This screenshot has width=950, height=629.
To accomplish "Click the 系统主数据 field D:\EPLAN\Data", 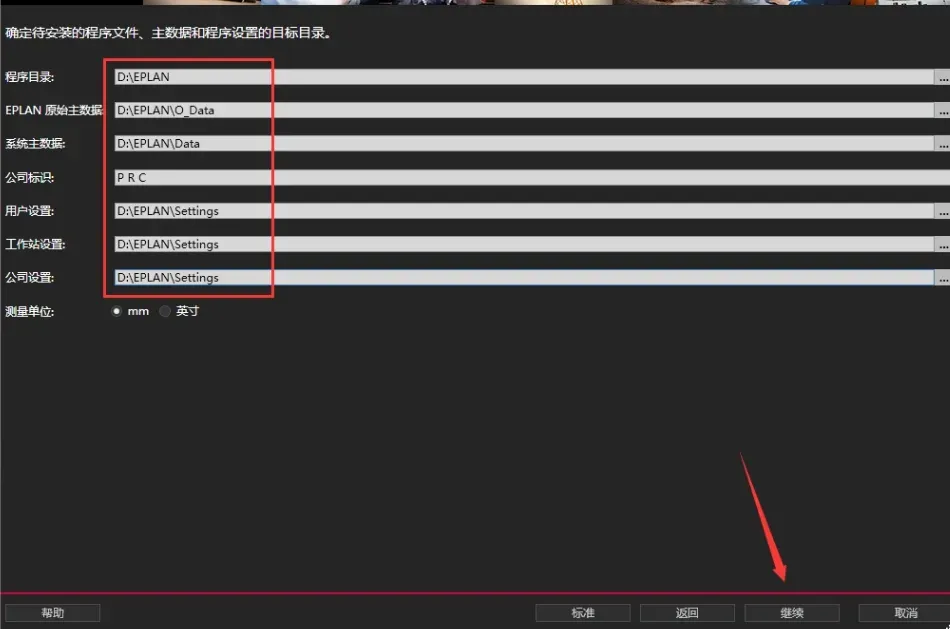I will 524,144.
